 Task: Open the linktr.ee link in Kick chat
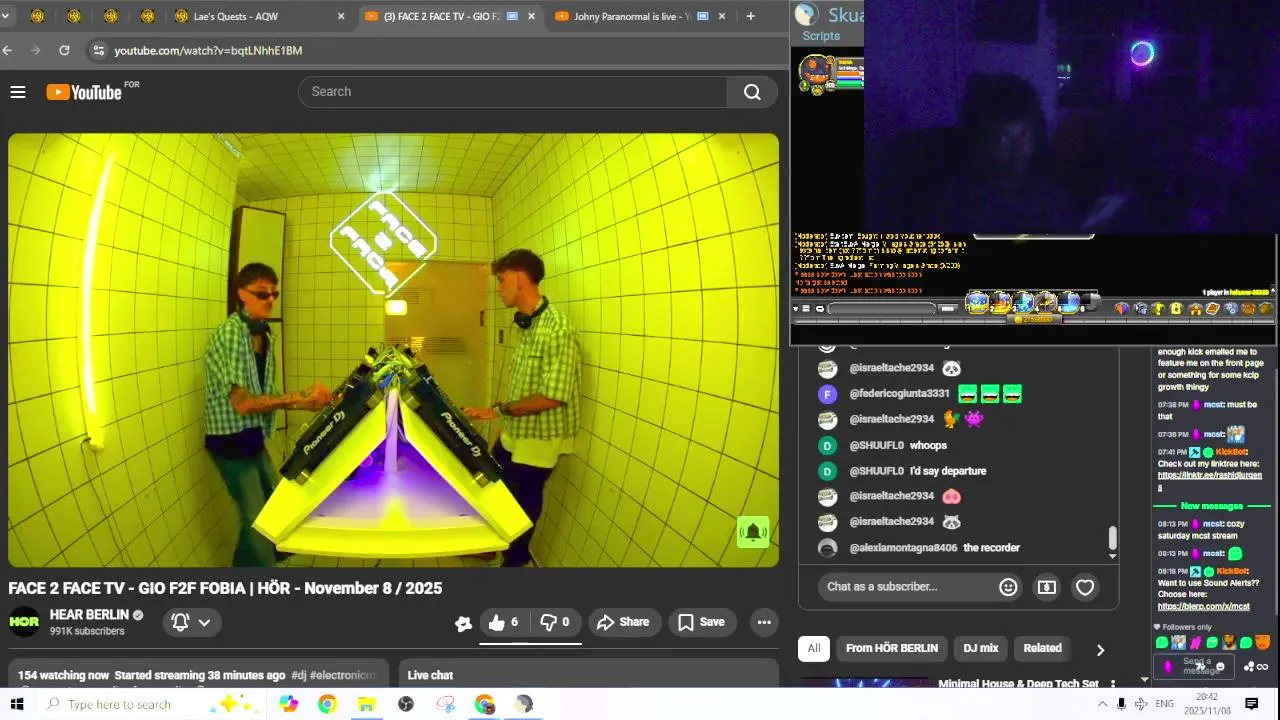point(1208,480)
